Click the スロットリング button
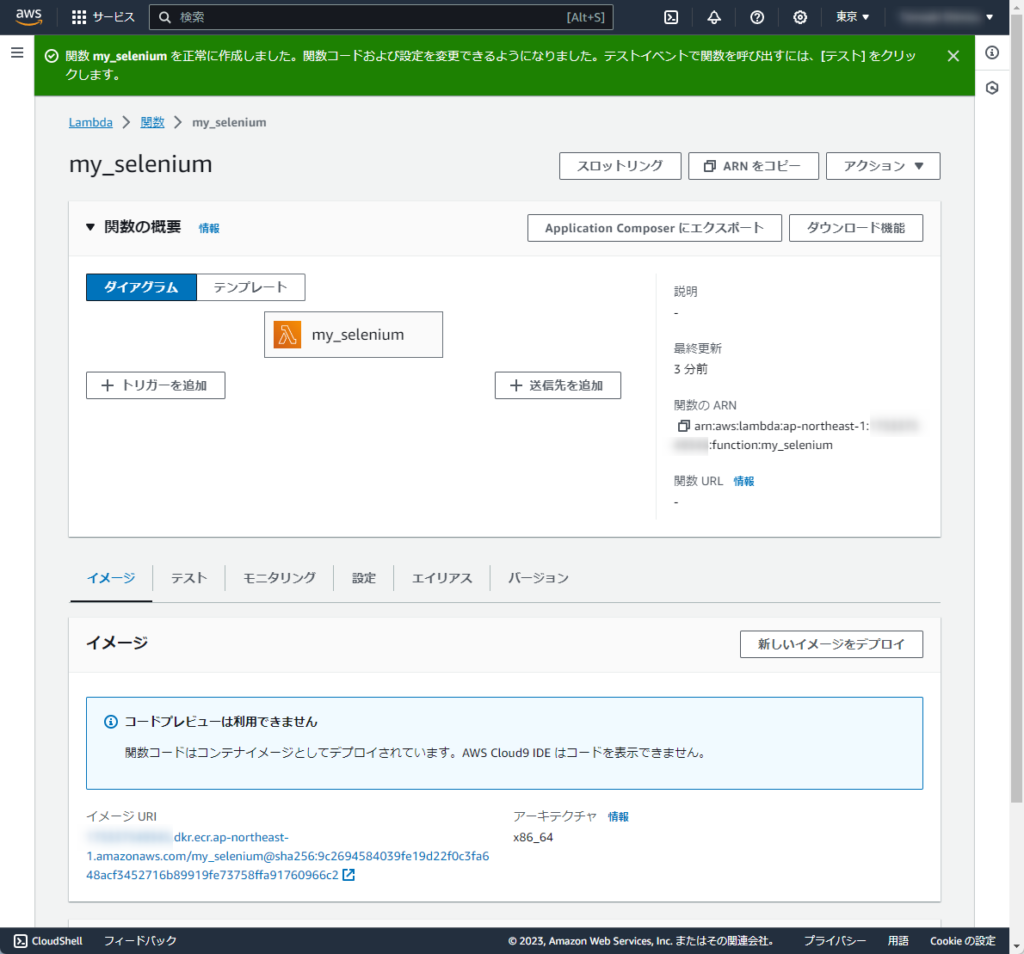Image resolution: width=1024 pixels, height=954 pixels. point(620,166)
